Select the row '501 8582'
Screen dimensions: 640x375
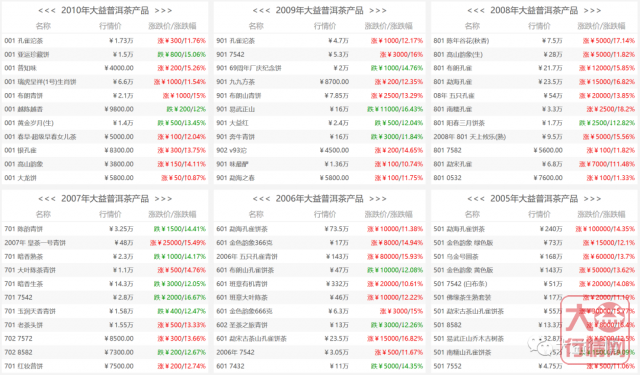[x=534, y=325]
